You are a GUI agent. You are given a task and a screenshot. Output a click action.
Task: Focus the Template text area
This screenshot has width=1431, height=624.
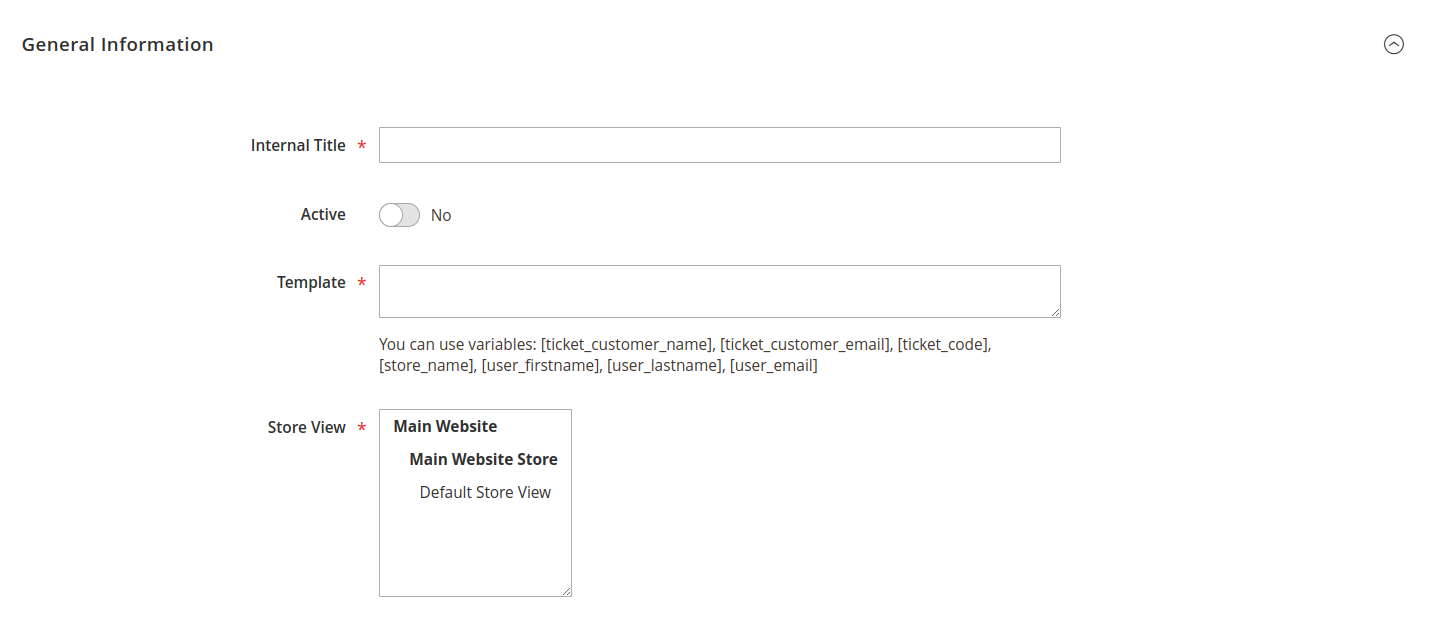pyautogui.click(x=719, y=291)
